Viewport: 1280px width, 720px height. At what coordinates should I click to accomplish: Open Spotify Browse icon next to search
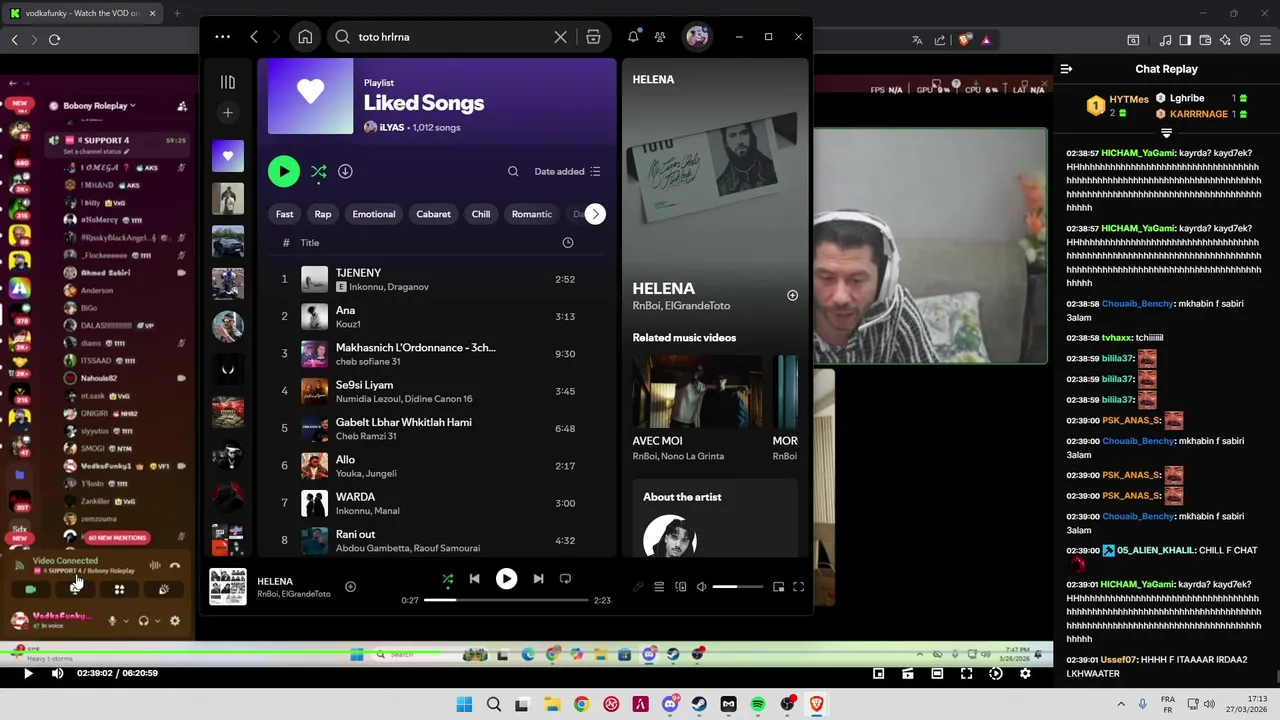(x=593, y=37)
